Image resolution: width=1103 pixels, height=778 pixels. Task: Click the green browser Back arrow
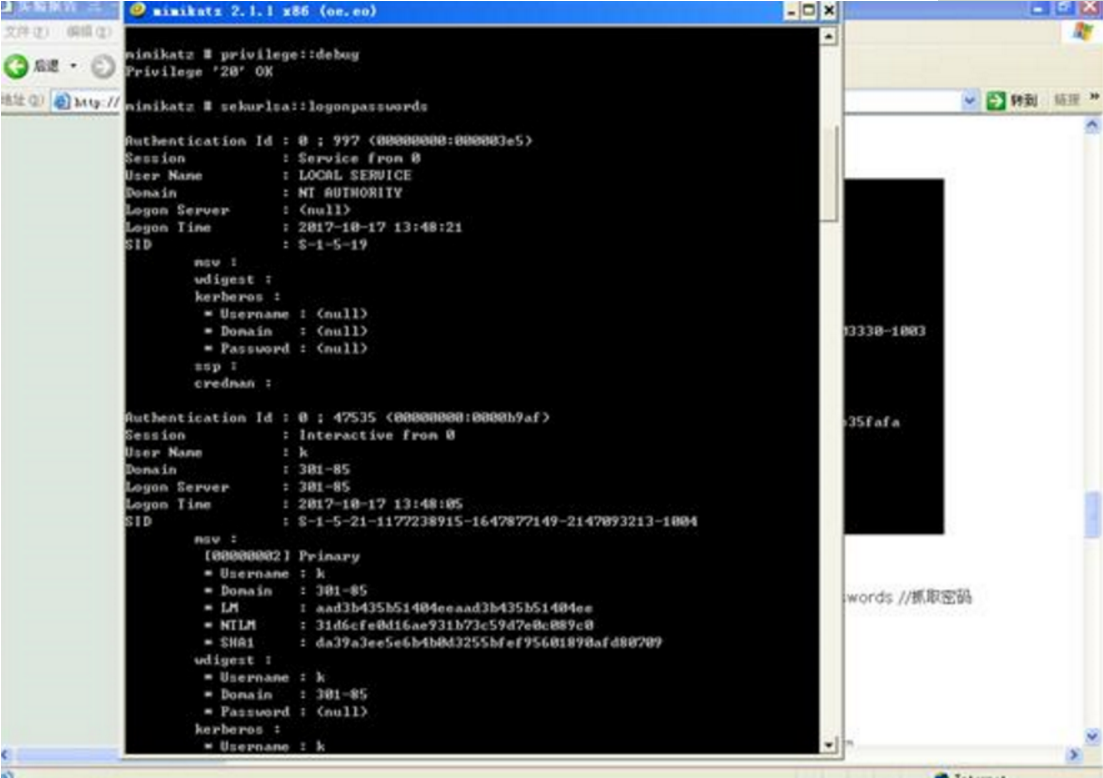(15, 66)
